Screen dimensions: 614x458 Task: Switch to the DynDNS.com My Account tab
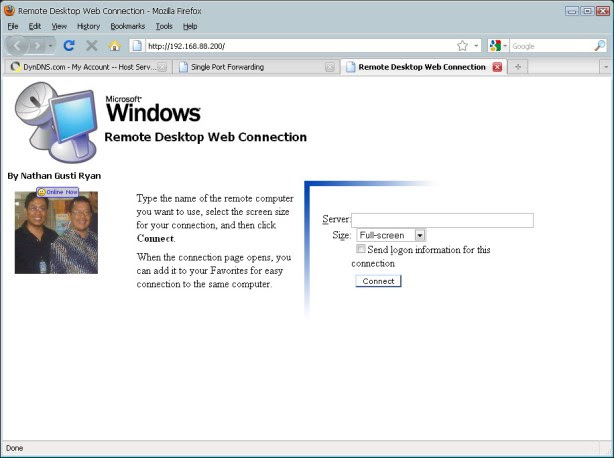click(x=87, y=67)
